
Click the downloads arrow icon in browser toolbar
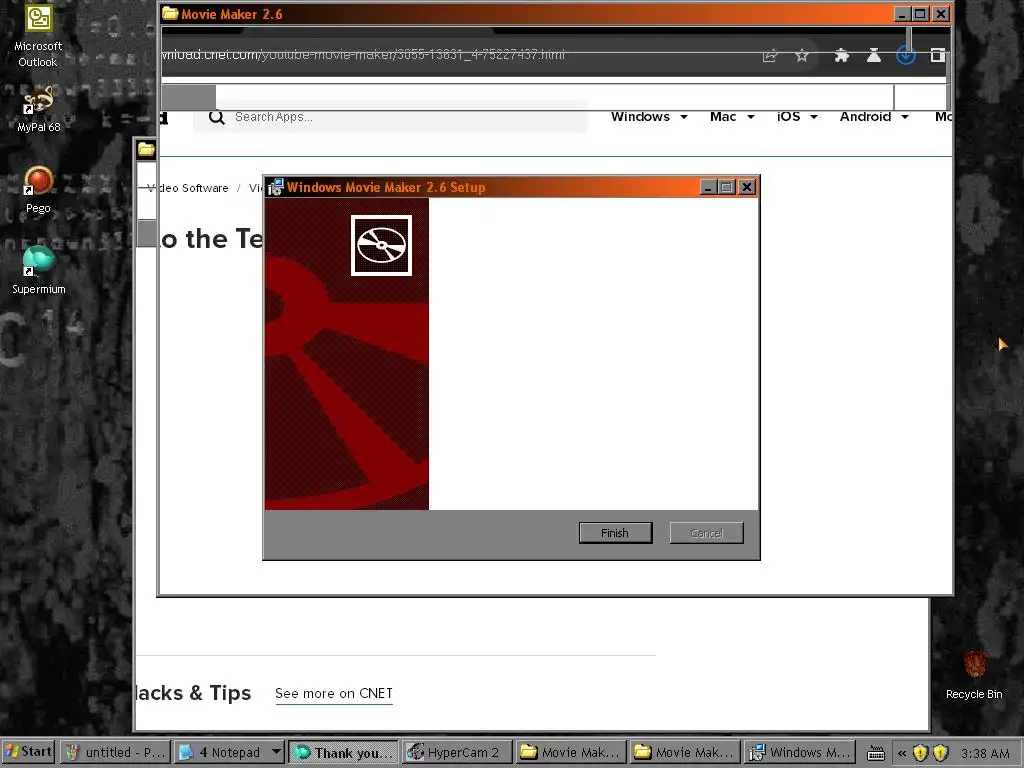pos(906,56)
